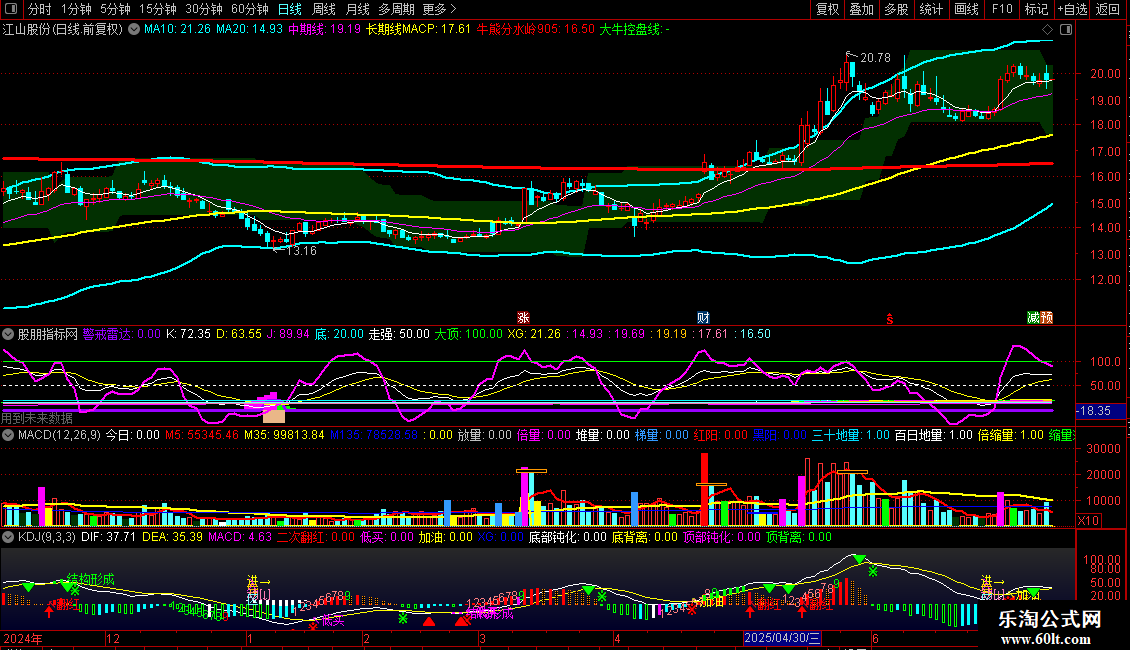Click the MA20: 14.93 readout
The width and height of the screenshot is (1130, 650).
[x=249, y=30]
